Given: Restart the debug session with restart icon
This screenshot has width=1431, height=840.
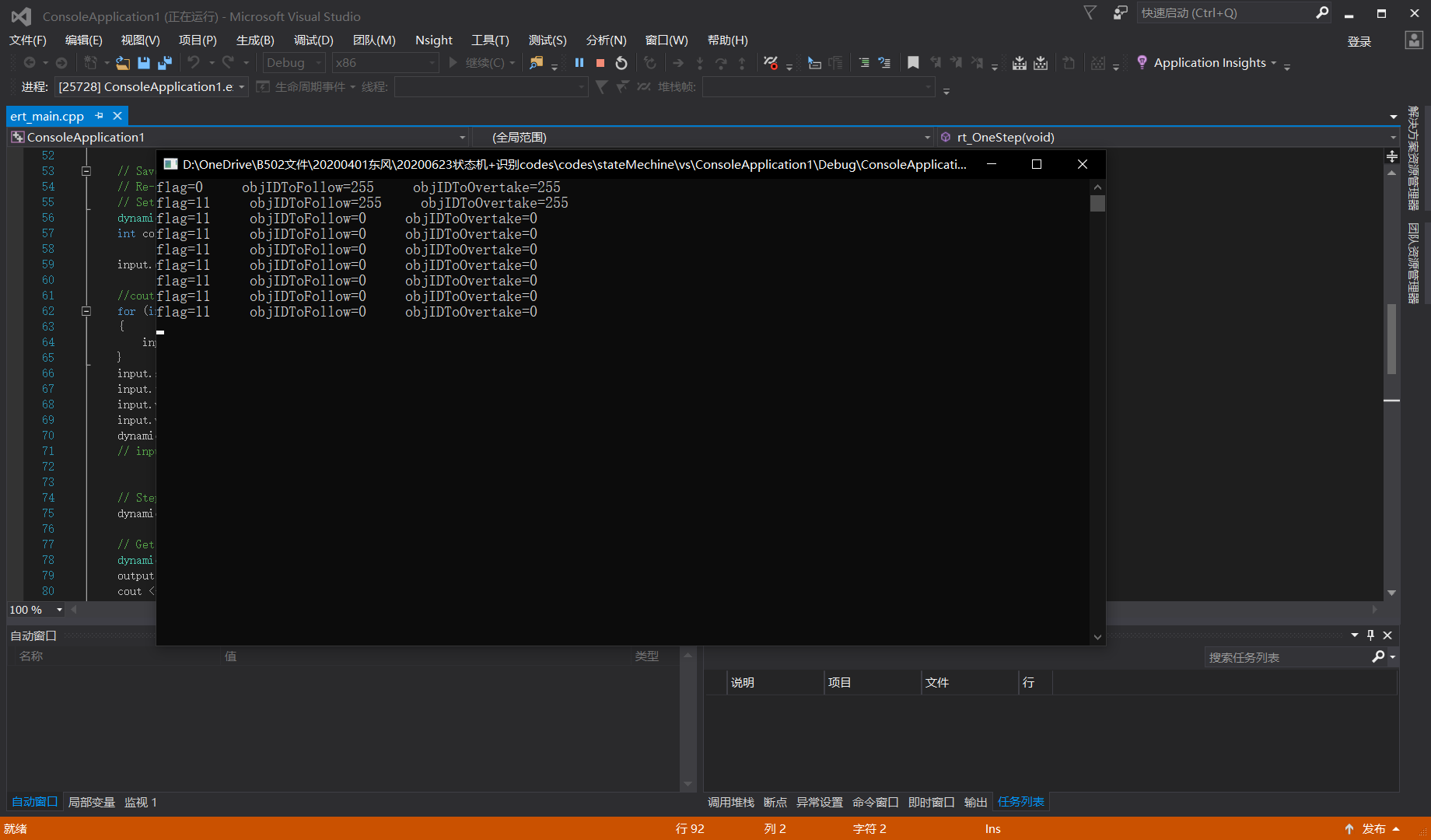Looking at the screenshot, I should tap(621, 63).
